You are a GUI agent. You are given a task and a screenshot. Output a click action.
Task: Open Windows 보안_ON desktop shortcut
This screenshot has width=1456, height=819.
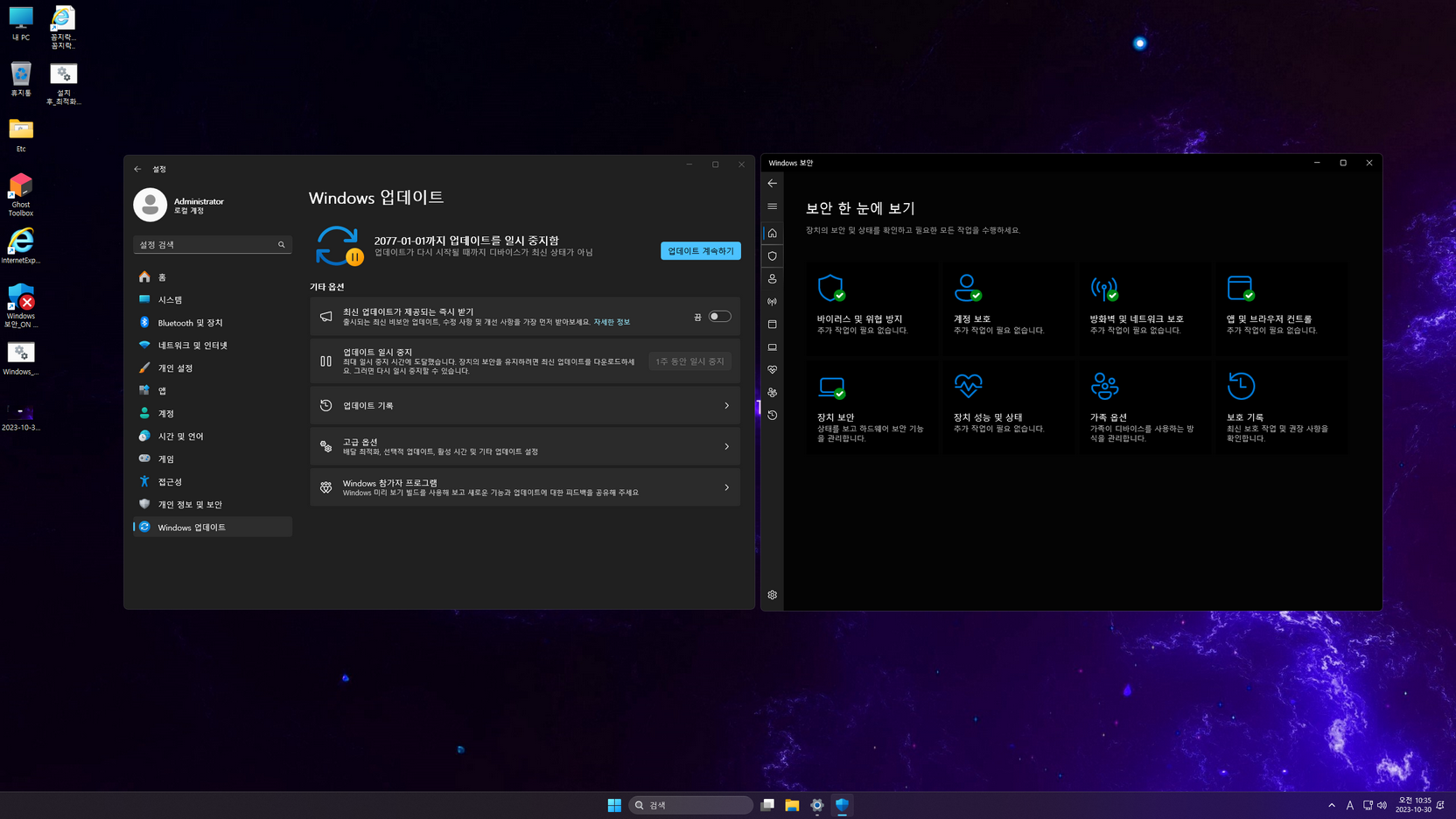coord(21,305)
